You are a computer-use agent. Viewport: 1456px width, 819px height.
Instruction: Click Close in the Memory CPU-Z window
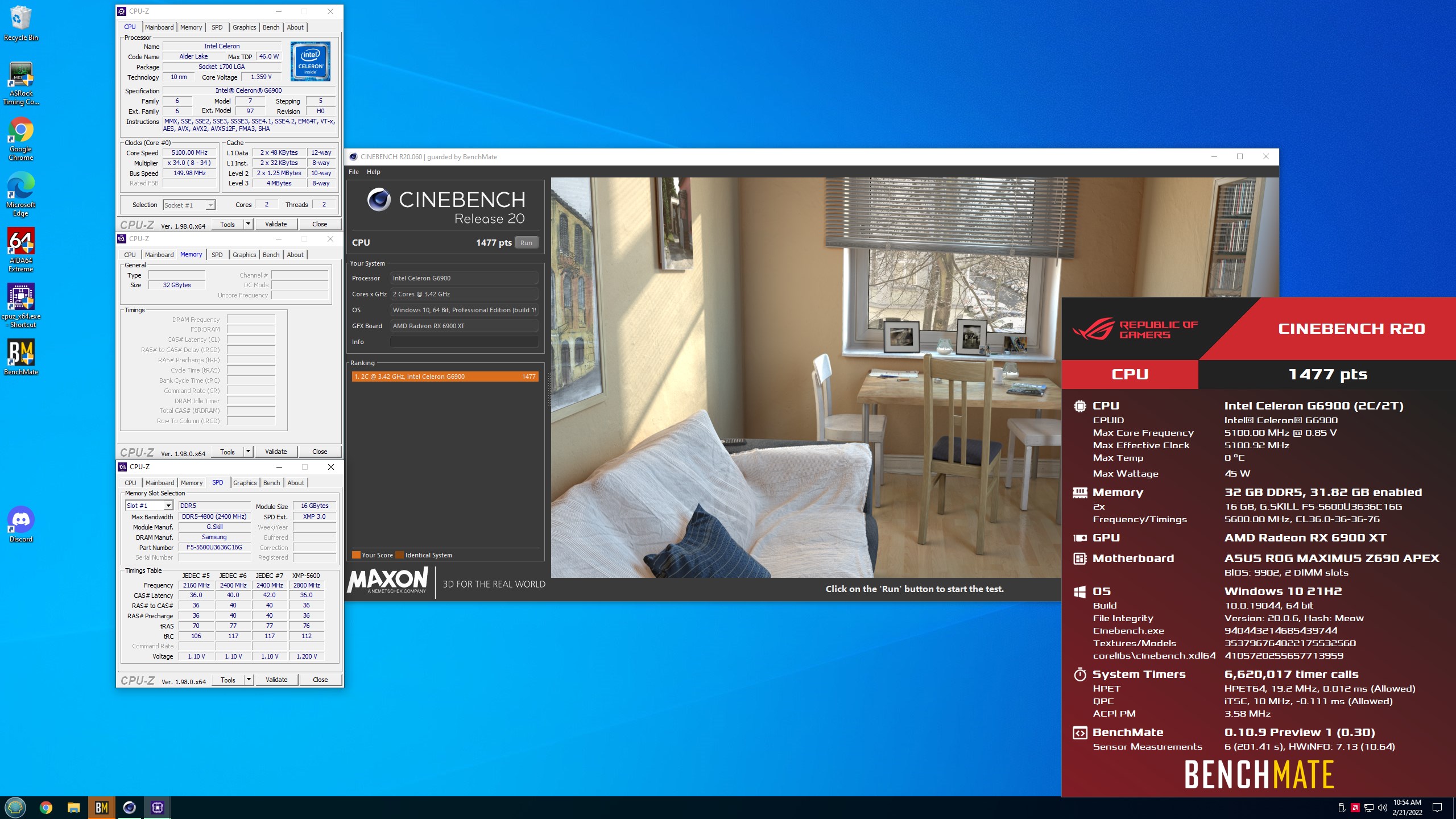320,452
